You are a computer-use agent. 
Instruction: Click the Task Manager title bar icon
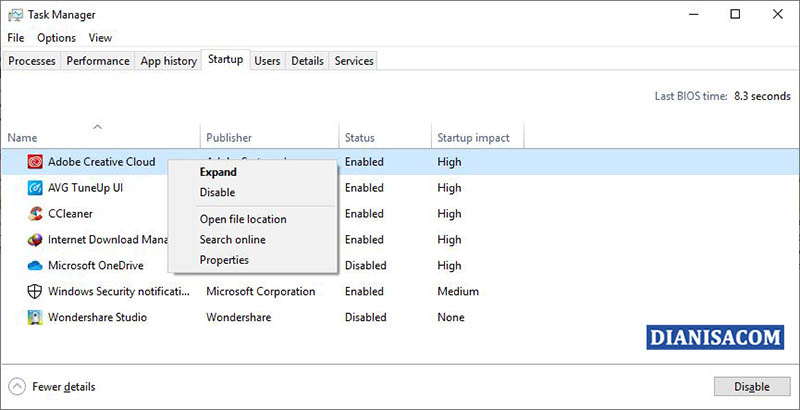pos(15,15)
